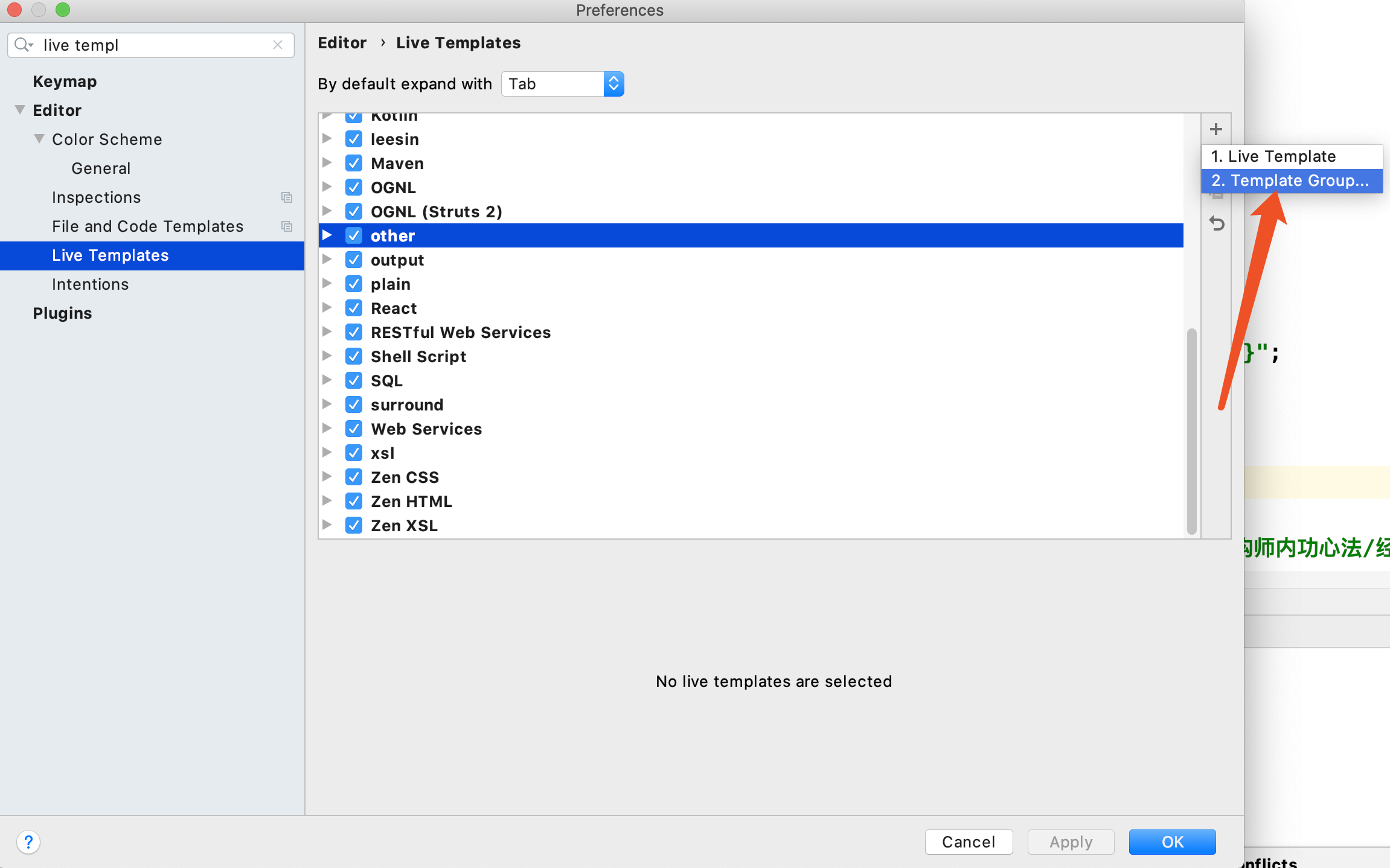Click the copy File and Code Templates icon
The image size is (1390, 868).
287,226
